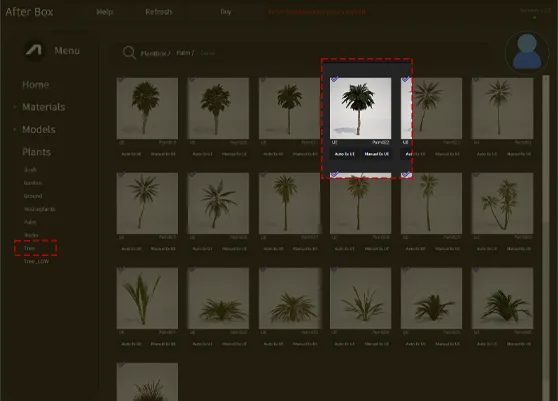The image size is (558, 401).
Task: Toggle the checkmark on the Palm022 thumbnail
Action: click(x=335, y=79)
